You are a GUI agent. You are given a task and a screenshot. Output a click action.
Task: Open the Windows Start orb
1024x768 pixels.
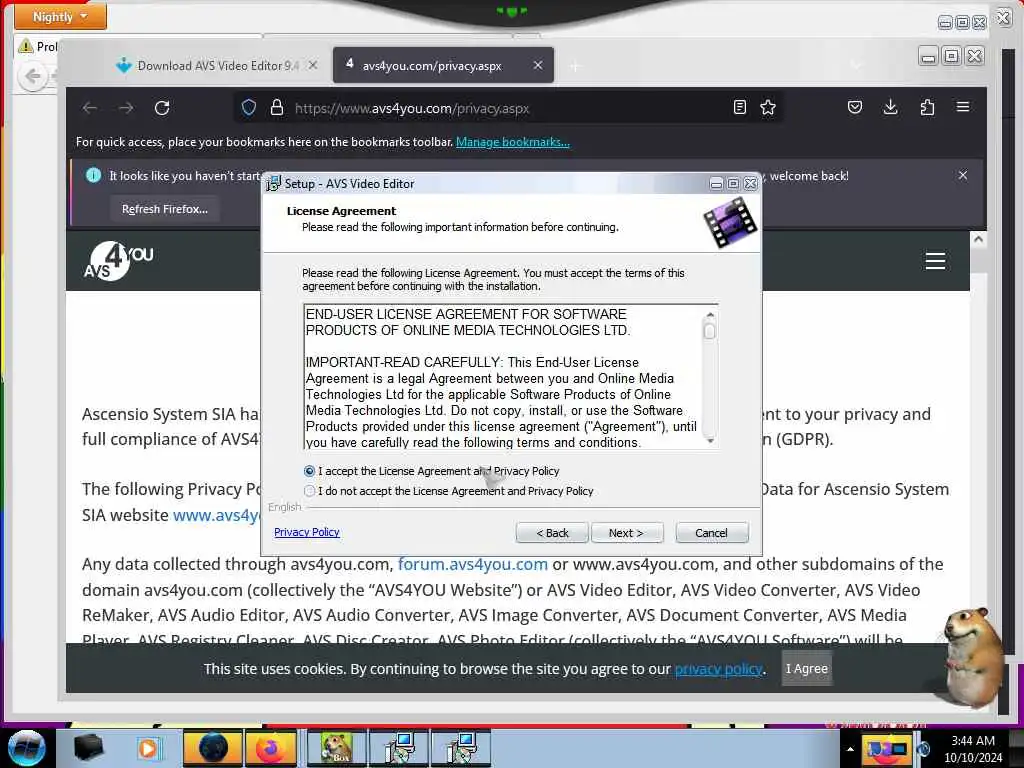pos(26,748)
